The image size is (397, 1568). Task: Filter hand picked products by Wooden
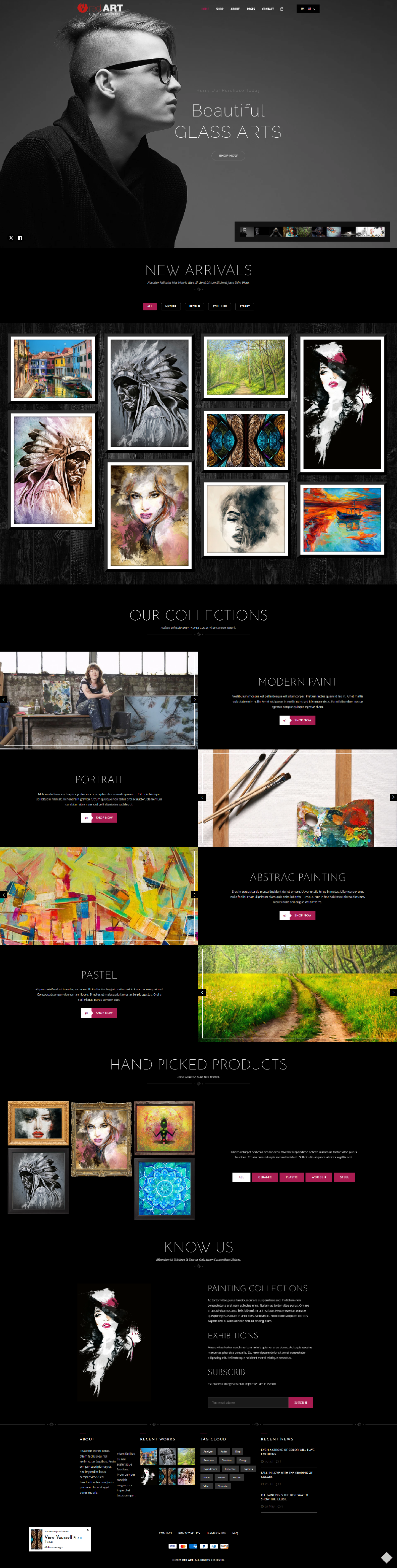point(318,1177)
